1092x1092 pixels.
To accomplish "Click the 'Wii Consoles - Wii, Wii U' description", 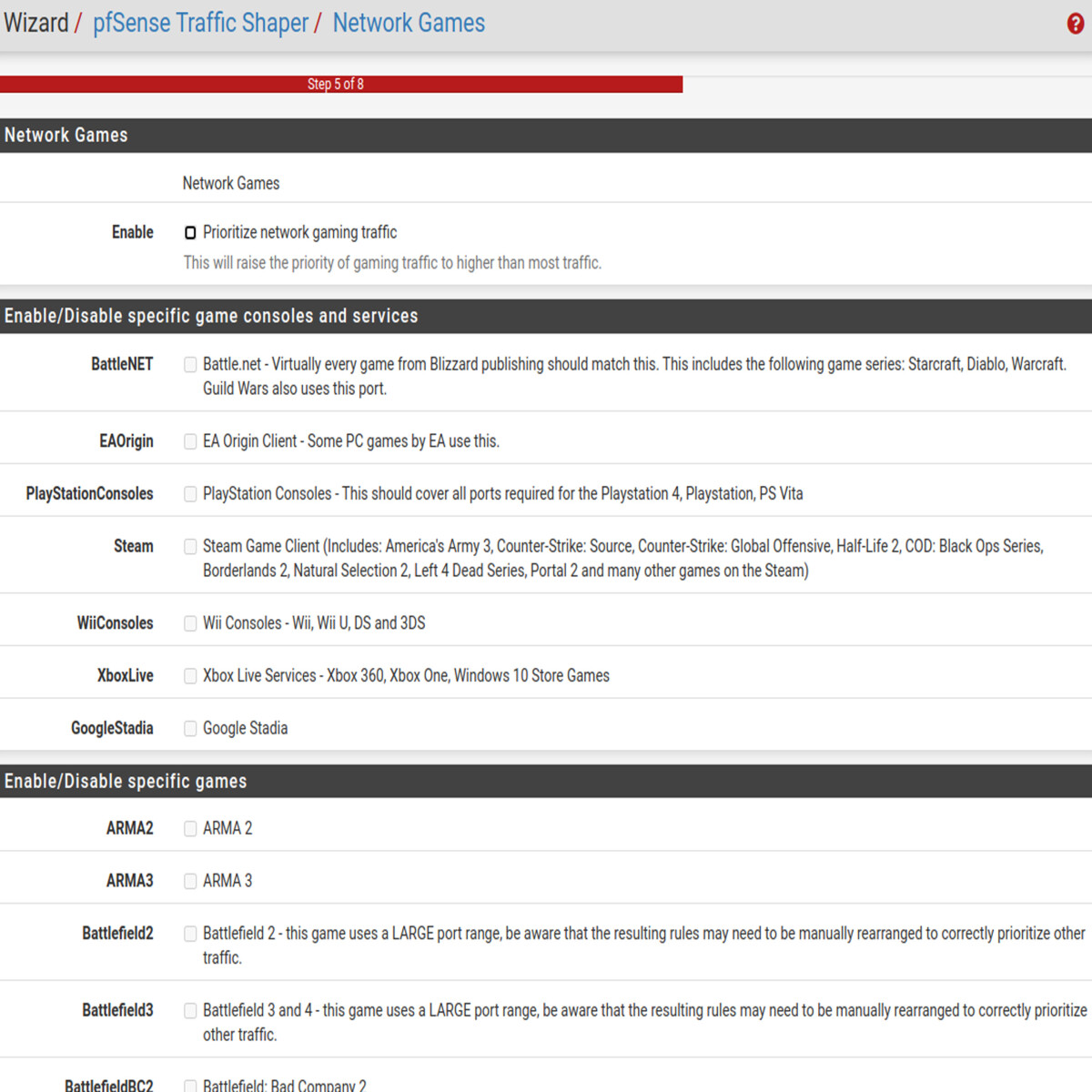I will tap(314, 622).
